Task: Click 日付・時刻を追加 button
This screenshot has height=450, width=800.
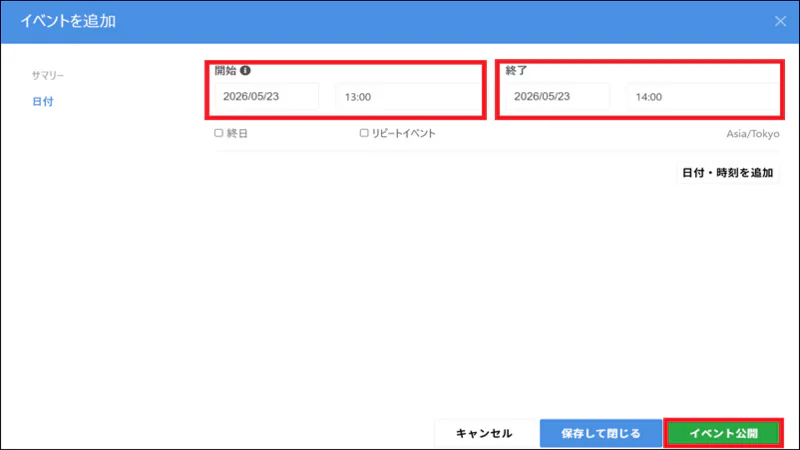Action: click(728, 173)
